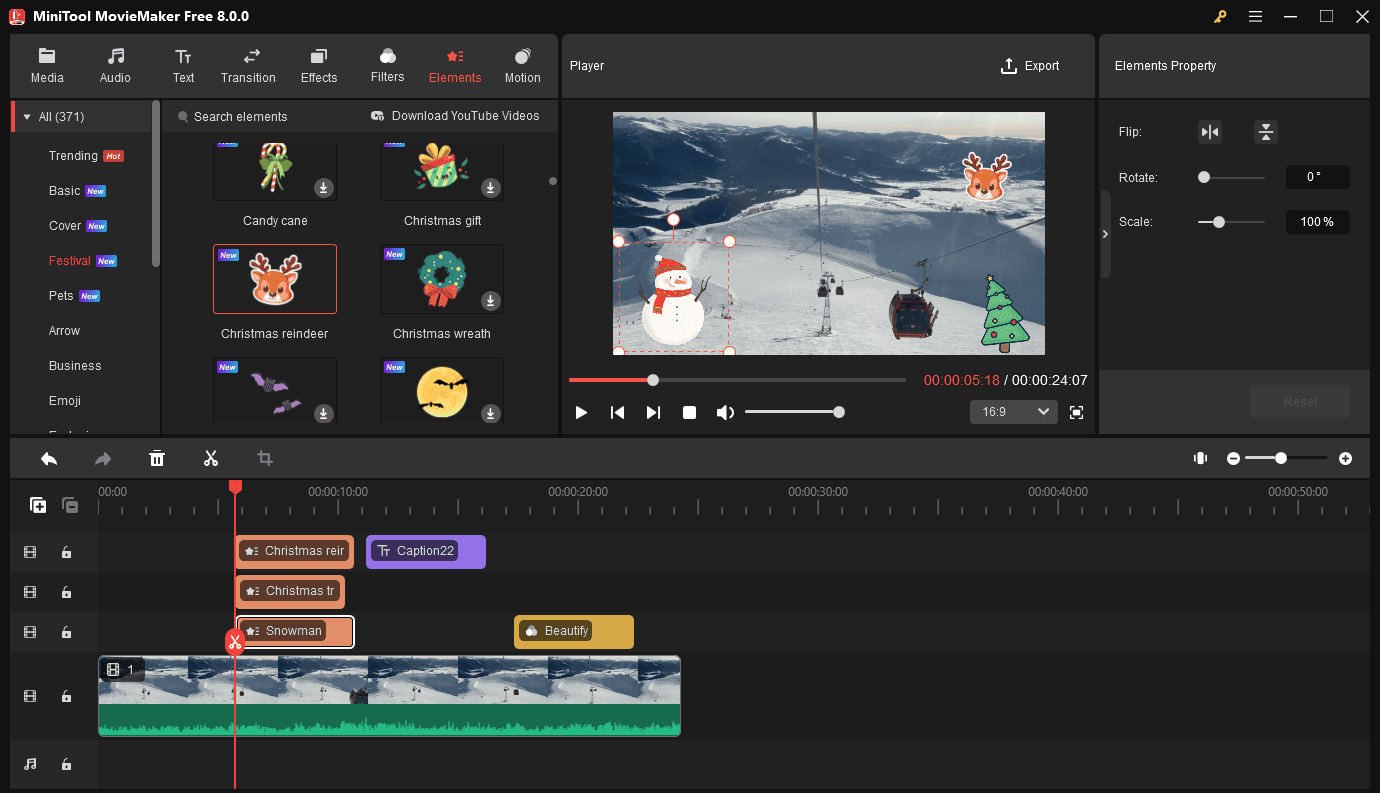Toggle the lock on the music track

[66, 764]
